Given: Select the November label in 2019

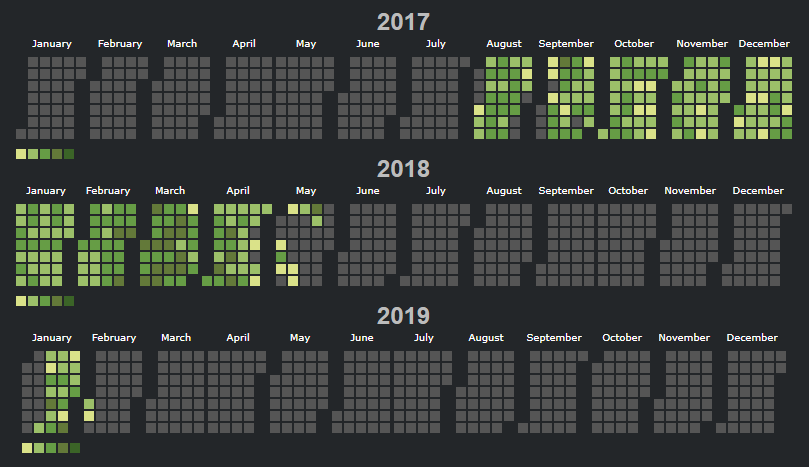Looking at the screenshot, I should pos(684,338).
